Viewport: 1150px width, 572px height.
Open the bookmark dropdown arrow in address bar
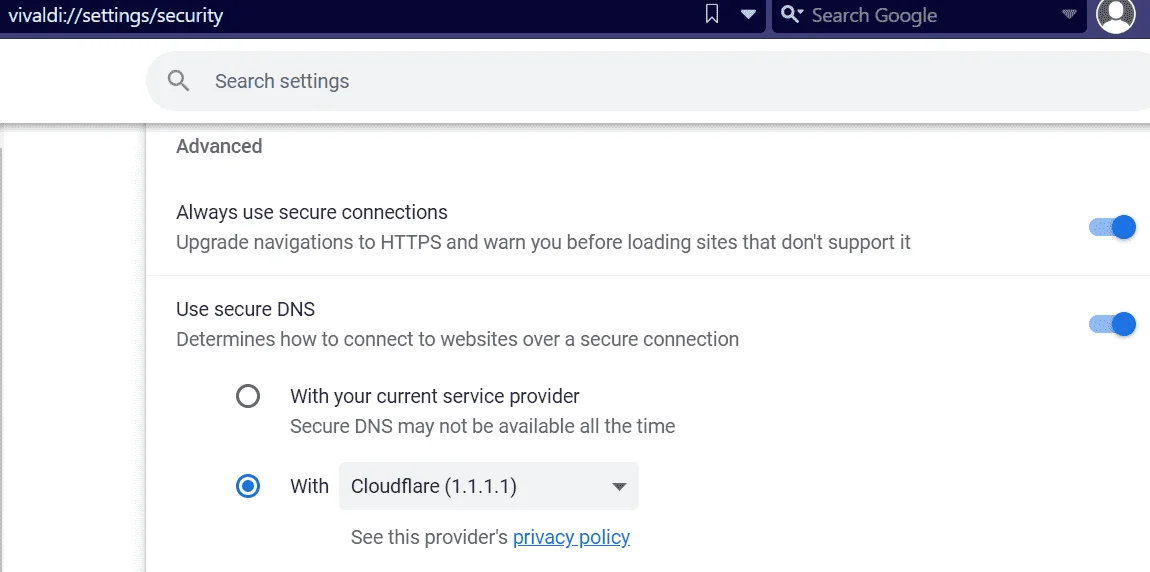(748, 15)
